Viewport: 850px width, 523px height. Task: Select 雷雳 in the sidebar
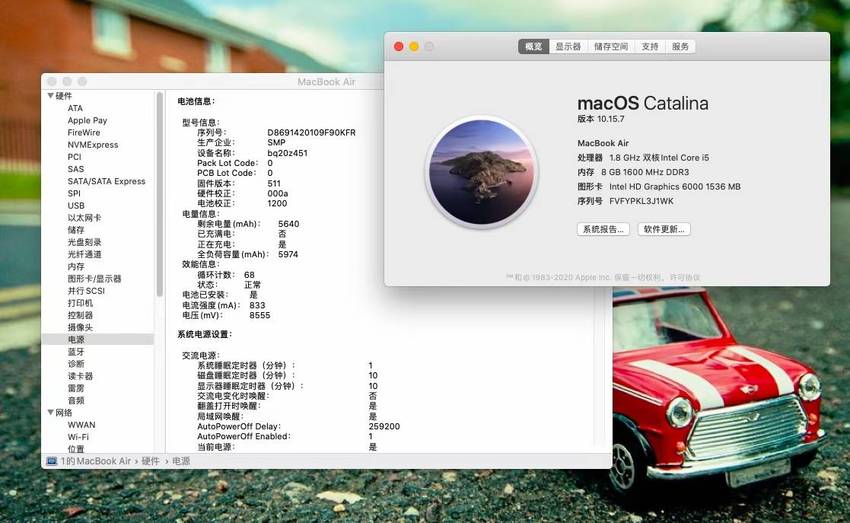[x=76, y=388]
